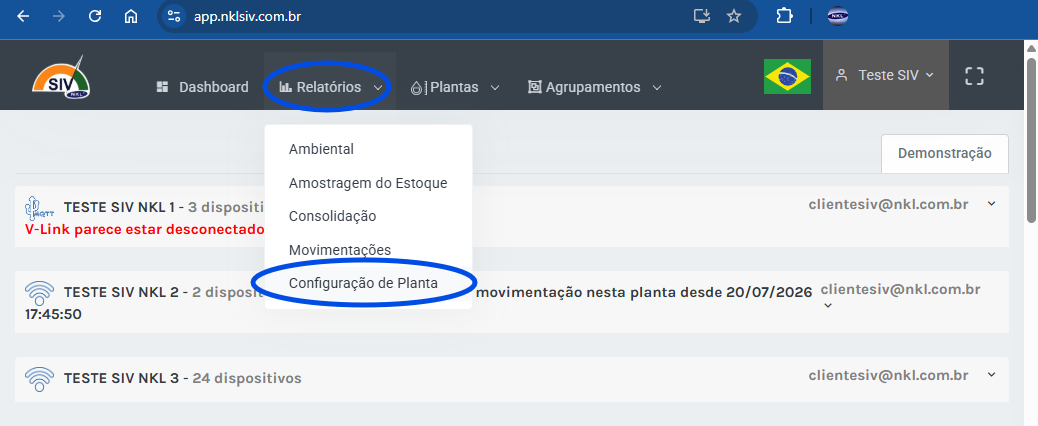Expand the TESTE SIV NKL 1 row chevron
1038x426 pixels.
[991, 204]
